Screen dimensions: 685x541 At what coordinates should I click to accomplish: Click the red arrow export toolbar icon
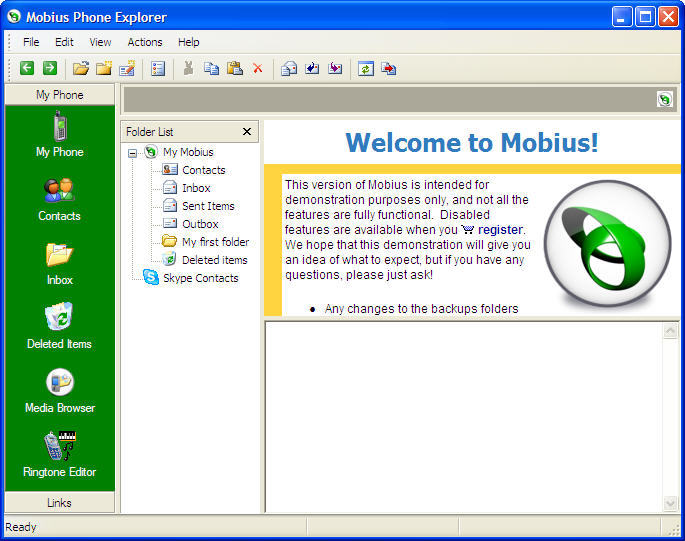point(389,69)
